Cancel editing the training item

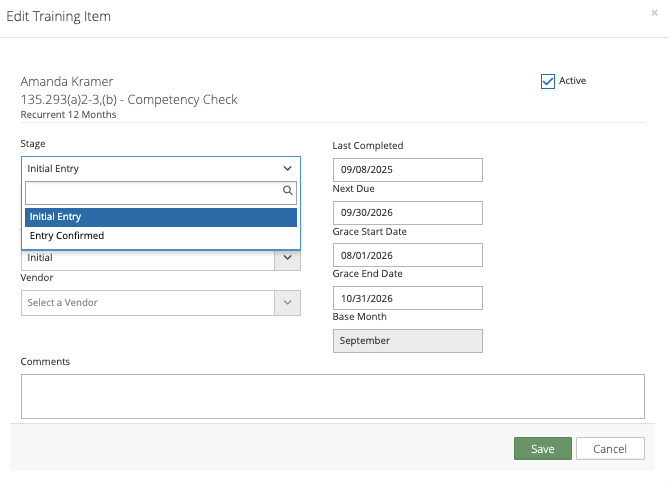610,448
